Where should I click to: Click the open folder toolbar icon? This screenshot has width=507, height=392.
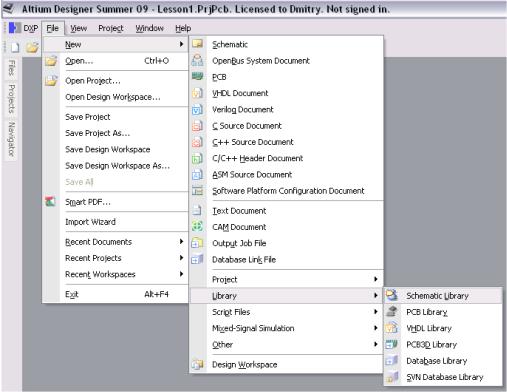tap(32, 47)
